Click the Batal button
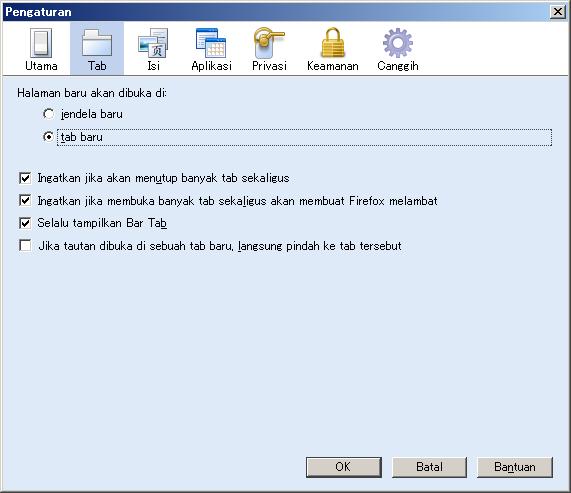 tap(429, 467)
